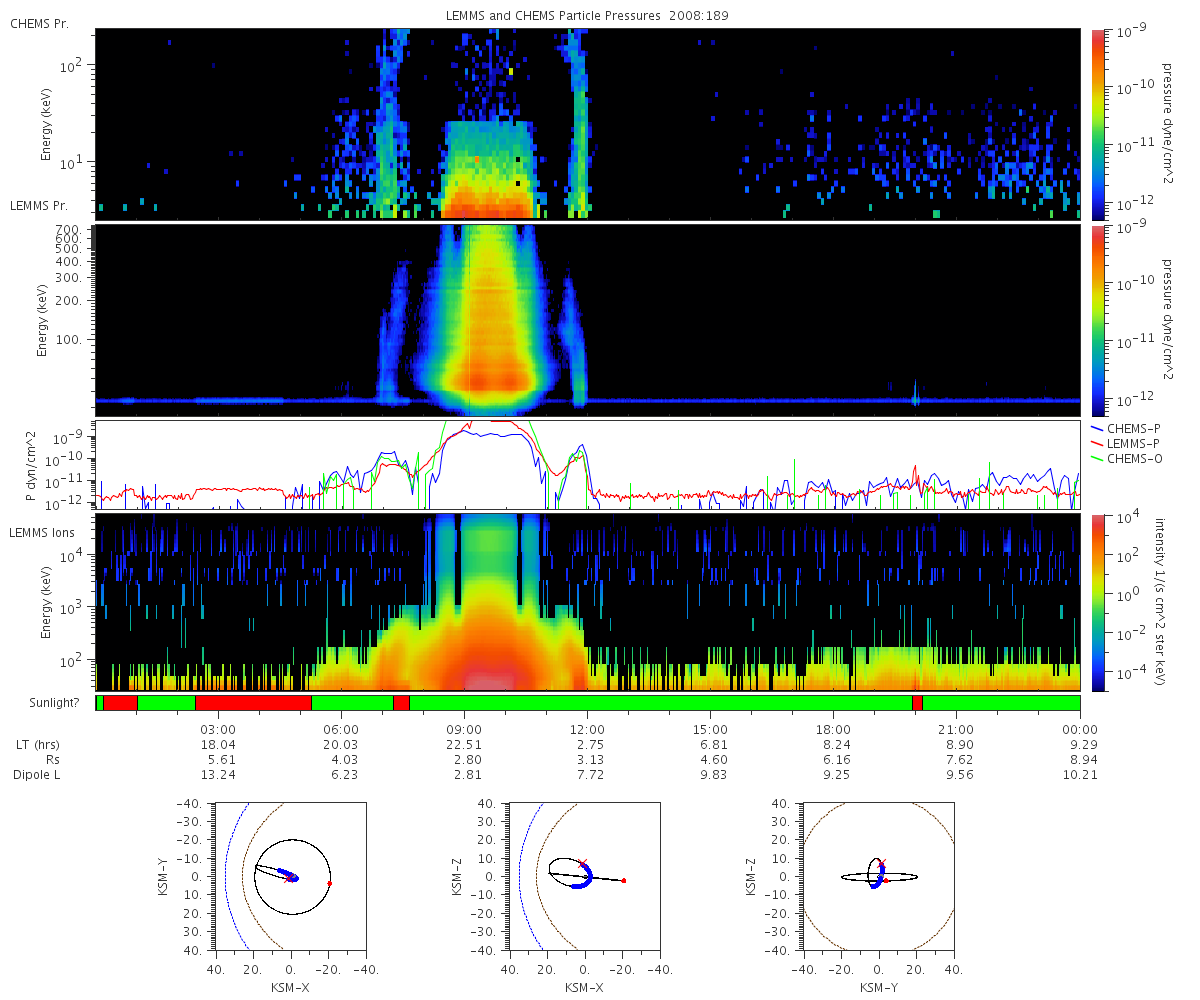Open the KSM-X versus KSM-Y orbit plot
The width and height of the screenshot is (1200, 1000).
click(x=291, y=877)
